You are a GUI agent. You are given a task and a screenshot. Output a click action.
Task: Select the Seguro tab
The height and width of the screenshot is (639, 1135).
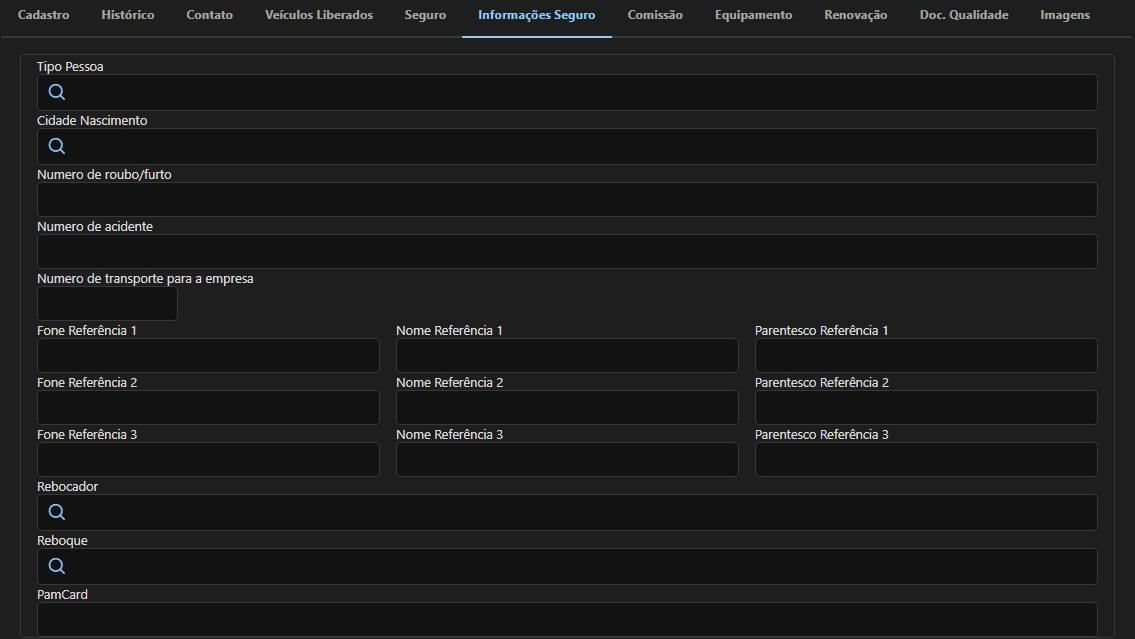pos(425,15)
